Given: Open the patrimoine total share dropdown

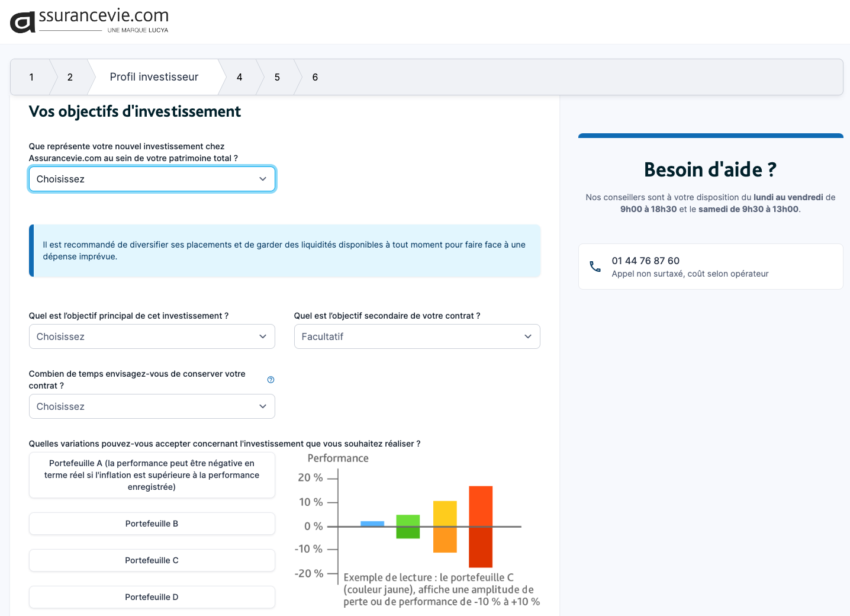Looking at the screenshot, I should click(x=152, y=179).
